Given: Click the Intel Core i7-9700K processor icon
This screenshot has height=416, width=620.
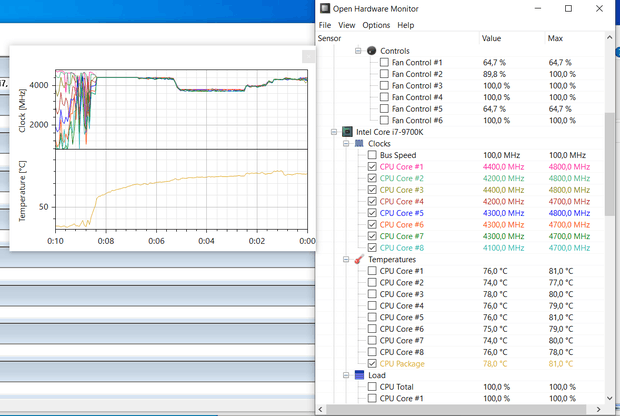Looking at the screenshot, I should (347, 131).
